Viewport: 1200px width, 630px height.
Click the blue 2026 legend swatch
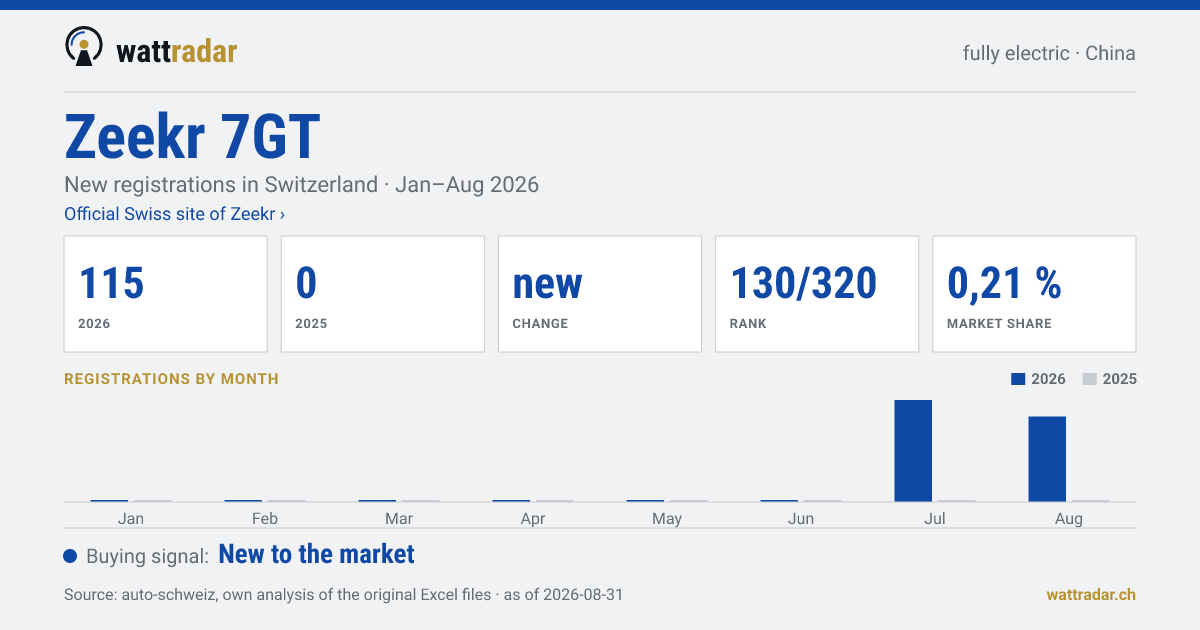(x=1018, y=379)
